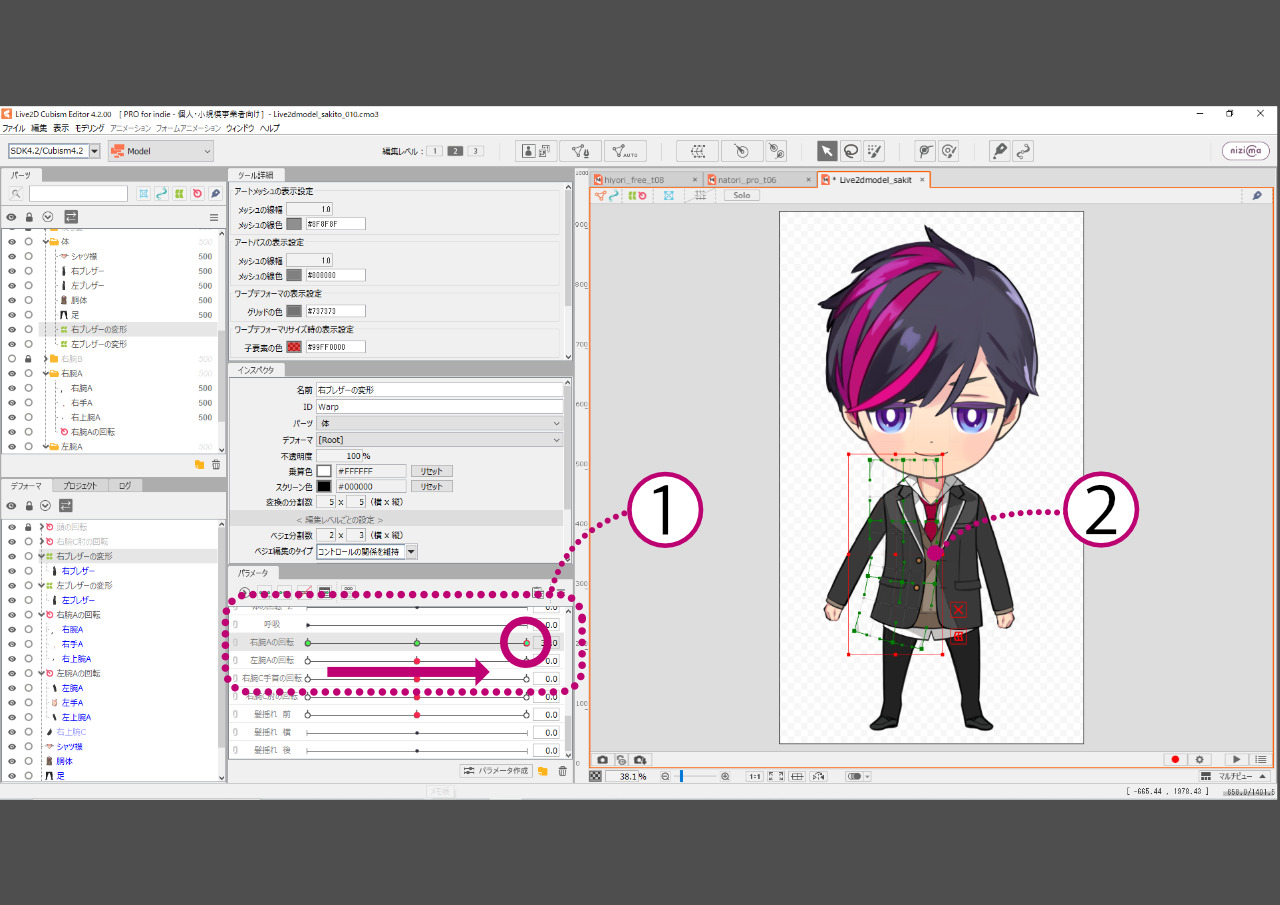Open the parts panel hamburger menu

[213, 217]
